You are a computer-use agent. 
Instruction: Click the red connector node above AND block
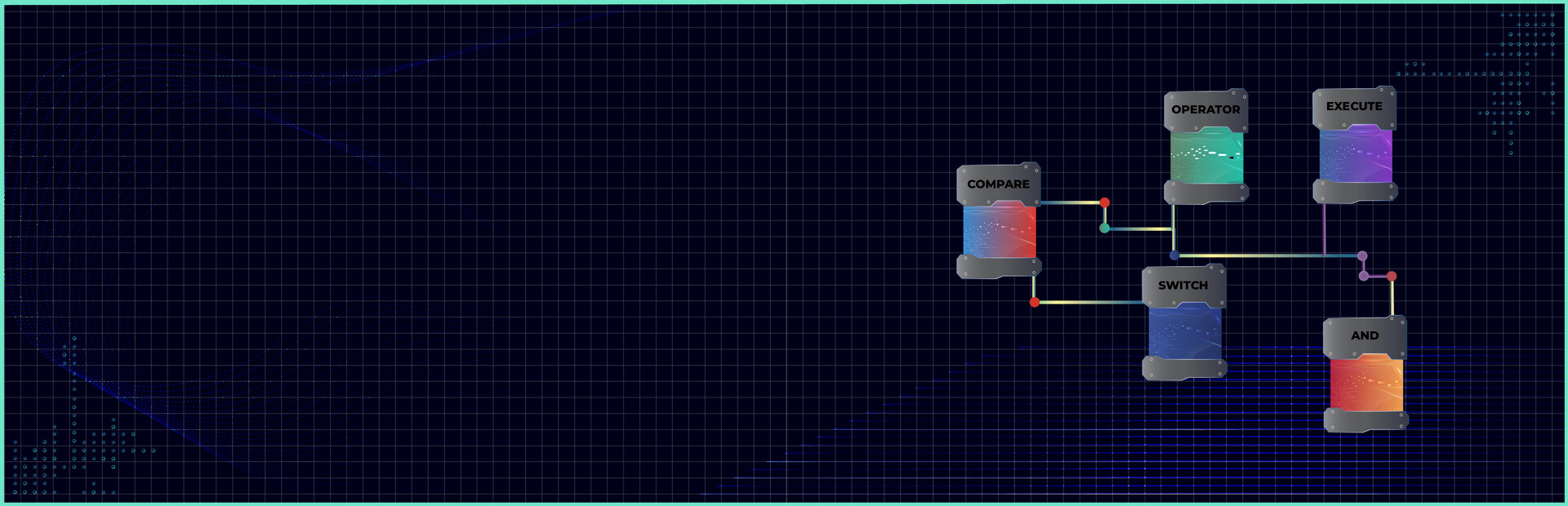[1392, 277]
